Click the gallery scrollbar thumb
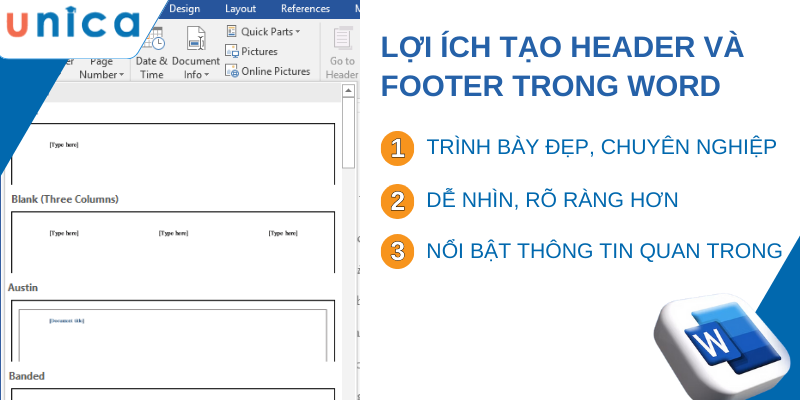Image resolution: width=800 pixels, height=400 pixels. pyautogui.click(x=348, y=133)
